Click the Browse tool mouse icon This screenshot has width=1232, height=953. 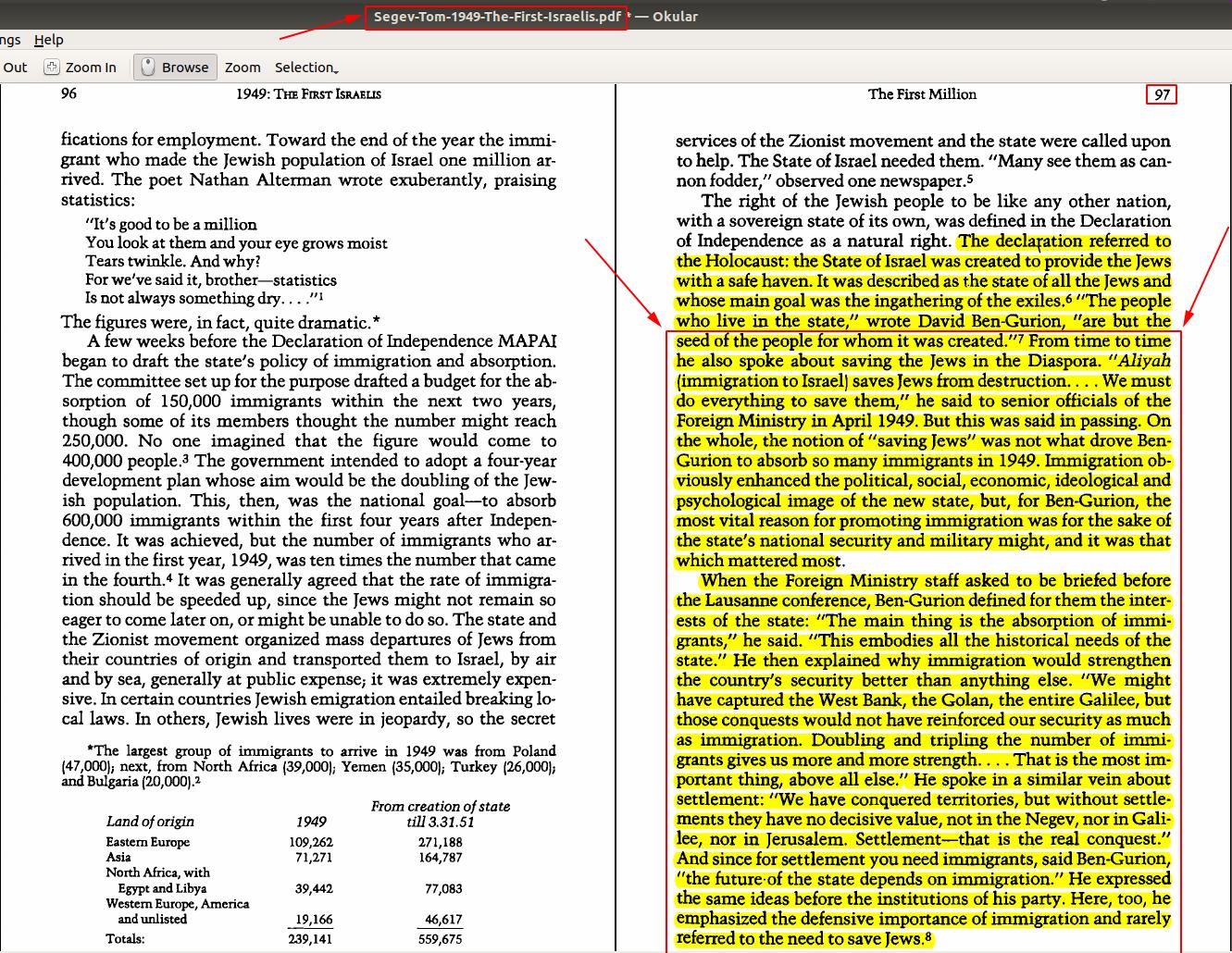(147, 68)
